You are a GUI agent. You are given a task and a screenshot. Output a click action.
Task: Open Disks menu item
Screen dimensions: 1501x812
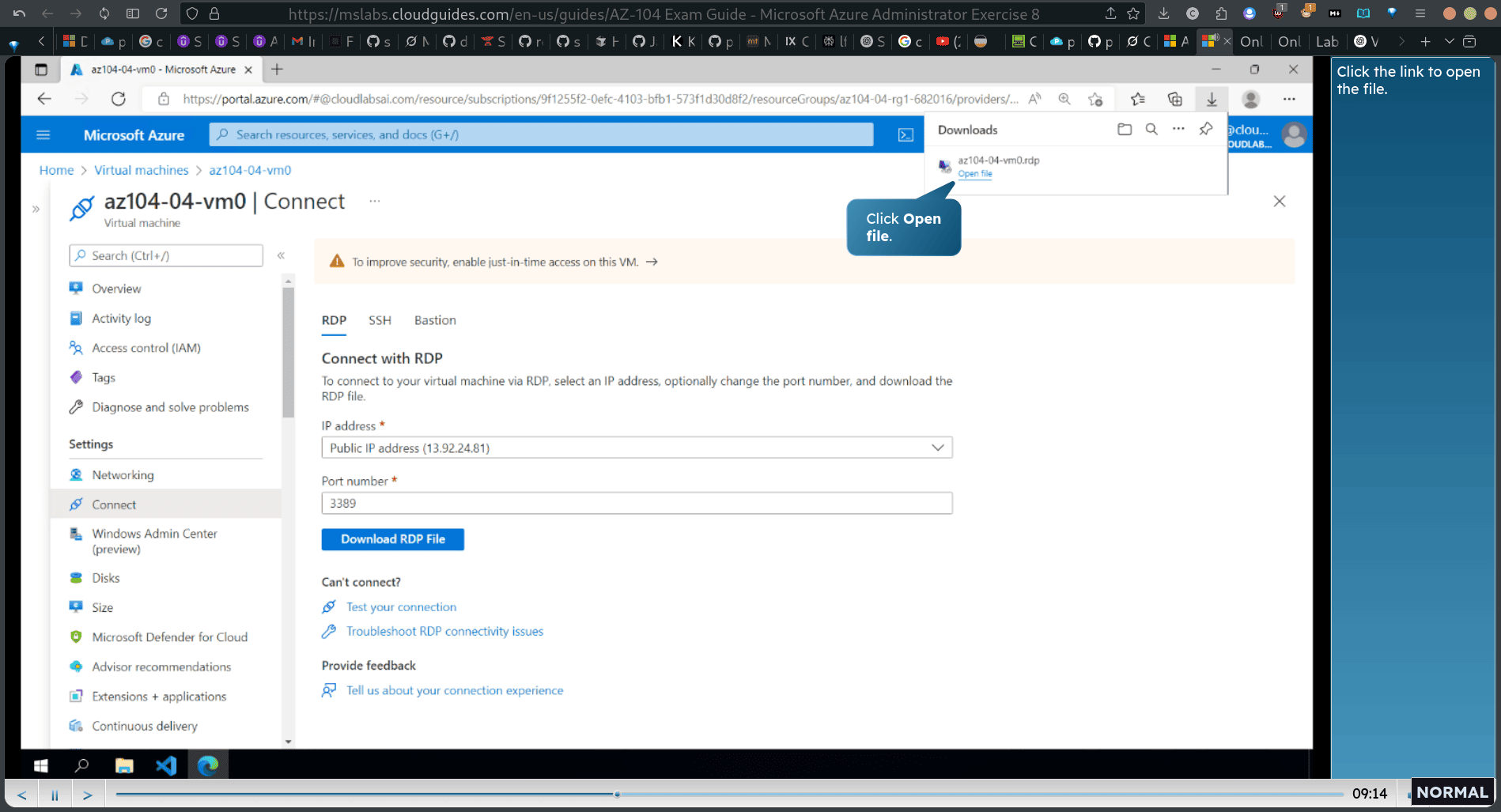pos(106,578)
